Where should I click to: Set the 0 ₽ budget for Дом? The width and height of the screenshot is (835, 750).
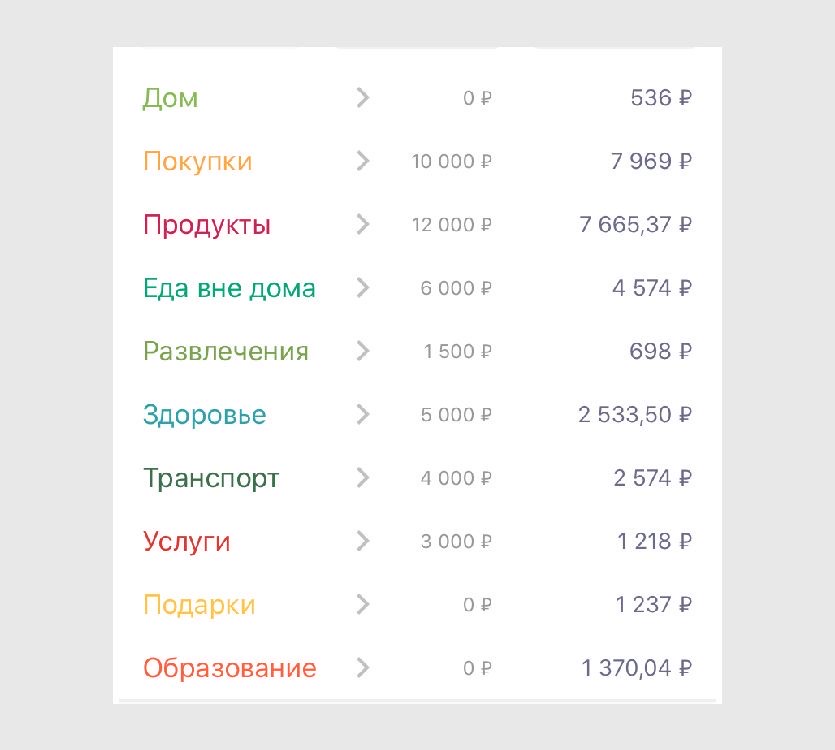[478, 98]
